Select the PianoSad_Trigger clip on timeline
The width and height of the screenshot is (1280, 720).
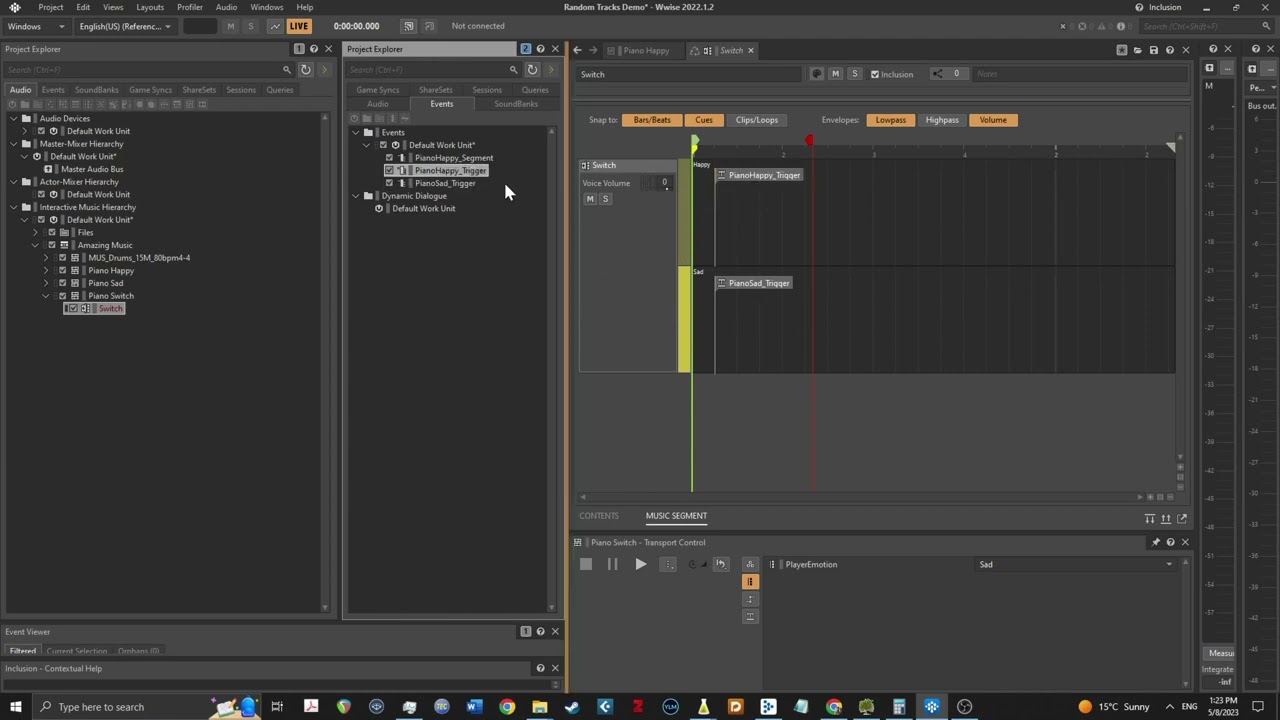[x=754, y=283]
